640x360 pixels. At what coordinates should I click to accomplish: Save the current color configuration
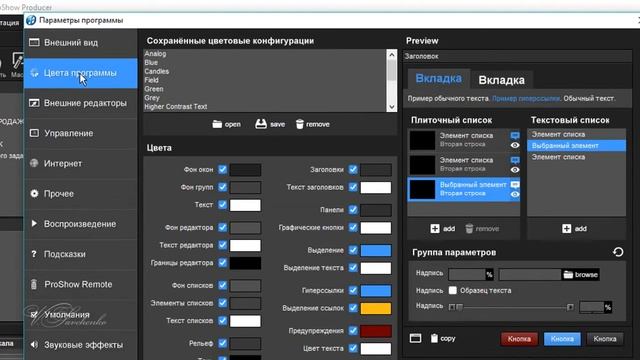click(x=270, y=124)
